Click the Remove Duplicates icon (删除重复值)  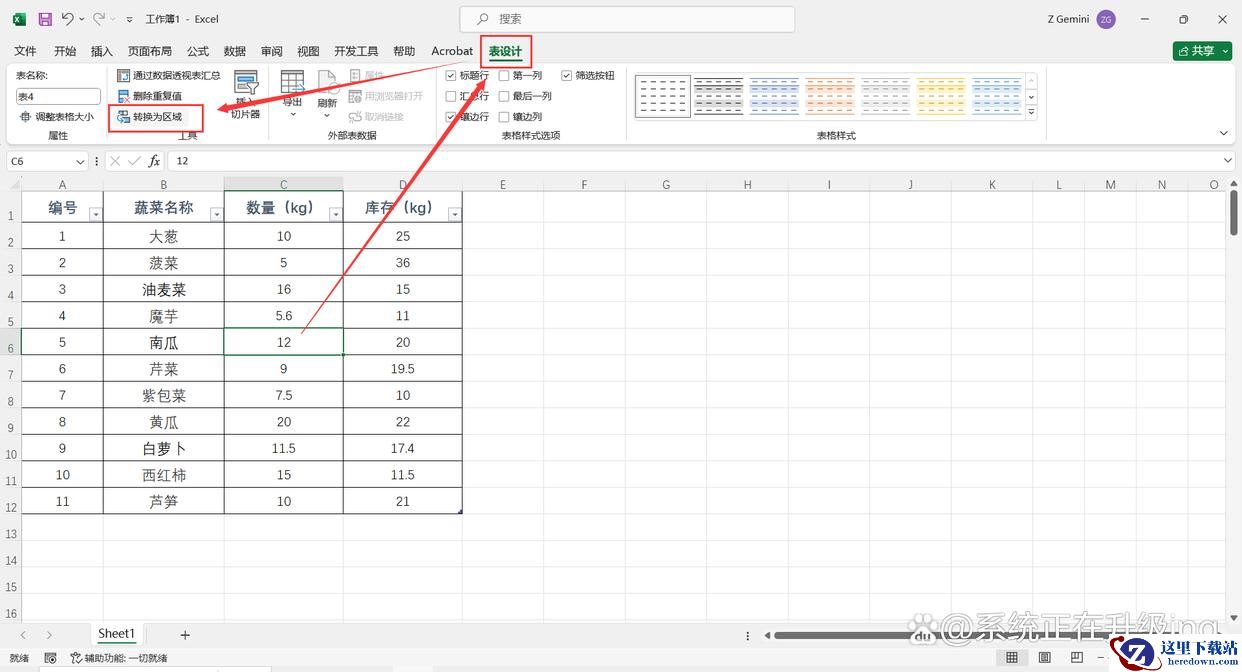coord(124,96)
